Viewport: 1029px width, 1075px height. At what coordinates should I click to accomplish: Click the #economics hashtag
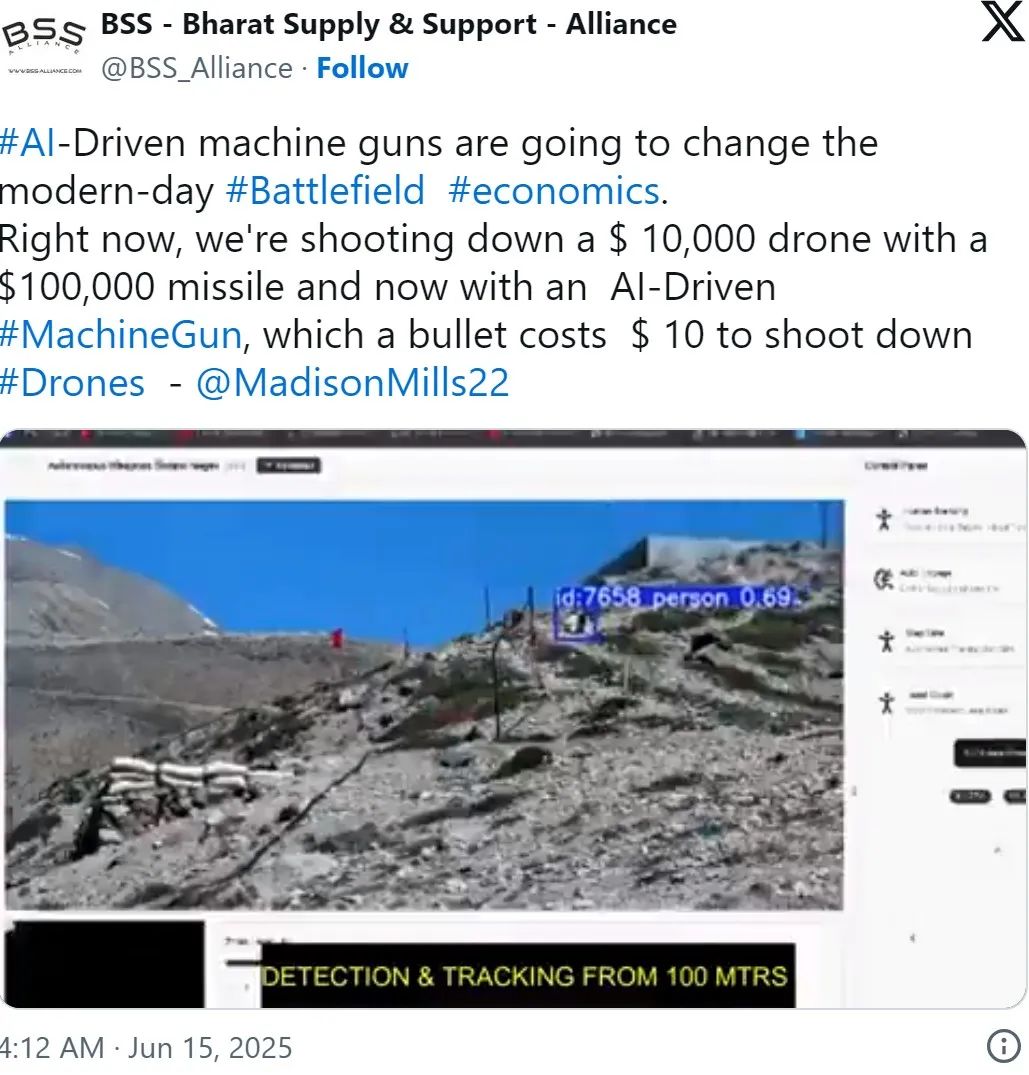(554, 191)
